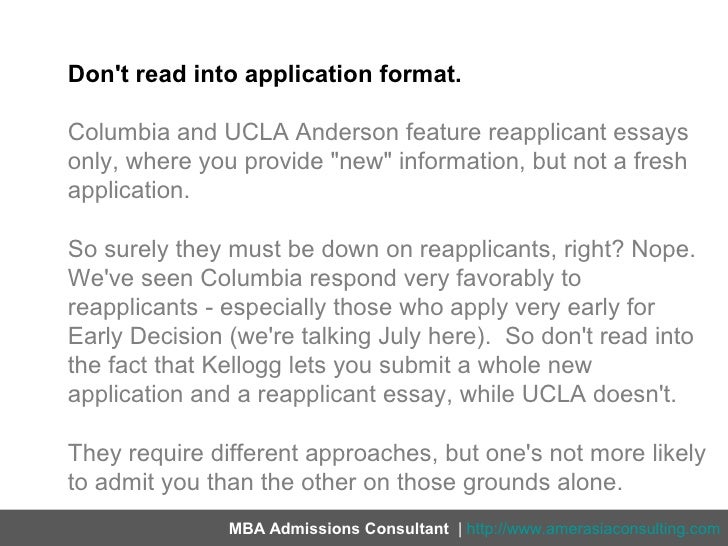Click the word 'Nope.' at line end
Screen dimensions: 728x546
pos(663,249)
